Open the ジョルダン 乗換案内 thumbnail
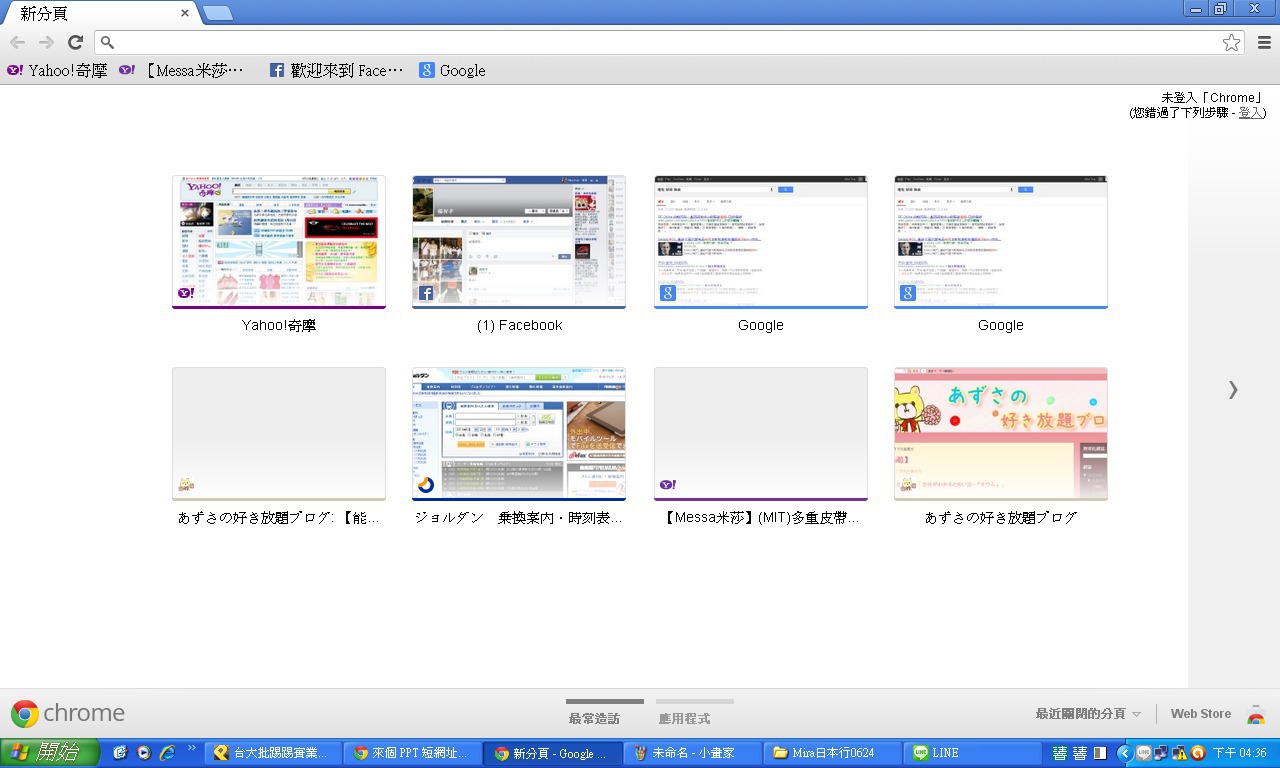The height and width of the screenshot is (768, 1280). (x=519, y=434)
